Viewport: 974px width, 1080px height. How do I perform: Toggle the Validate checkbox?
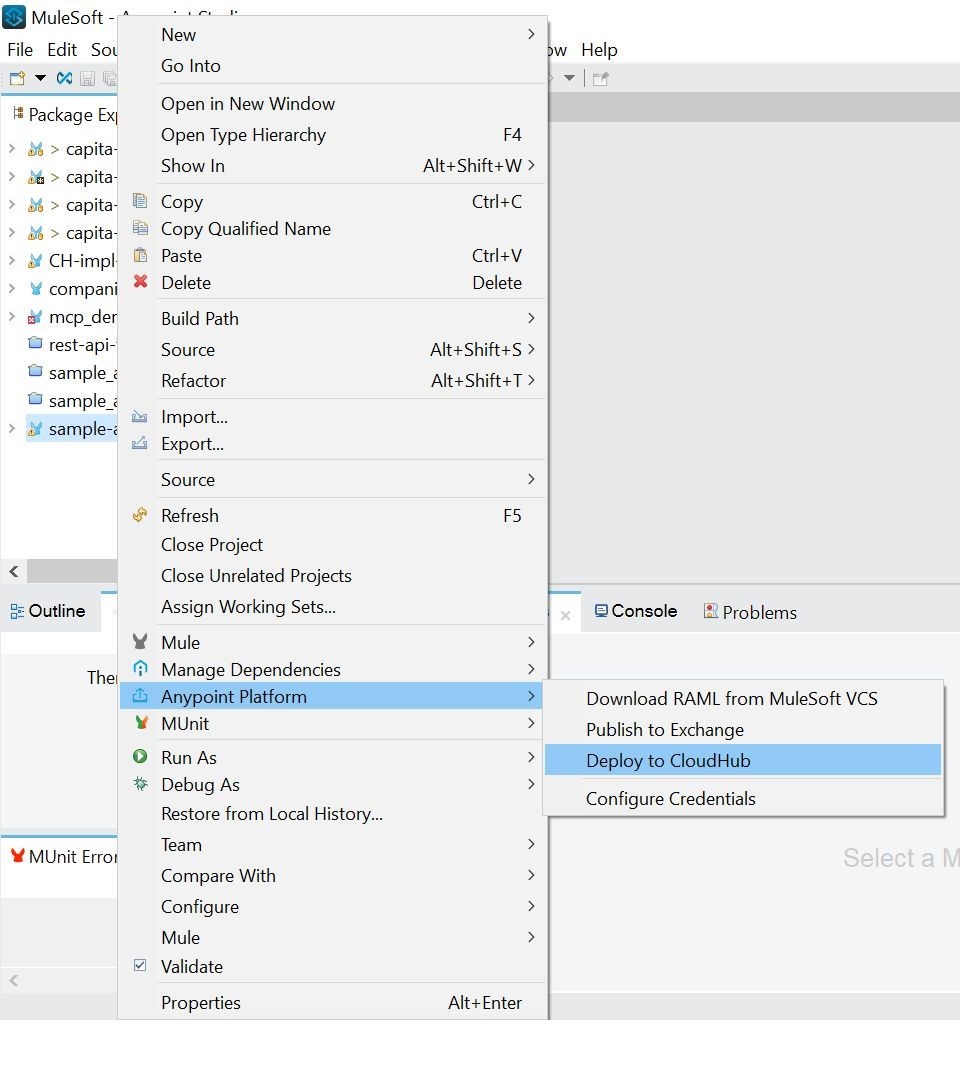click(x=140, y=965)
